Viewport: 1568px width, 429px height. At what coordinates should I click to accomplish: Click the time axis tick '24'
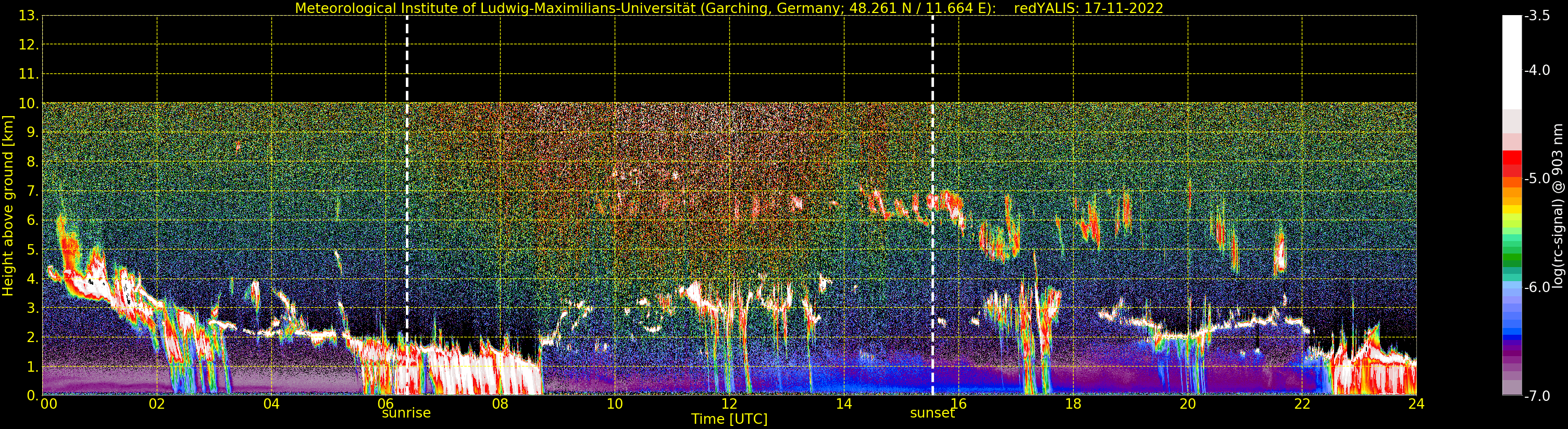(x=1416, y=404)
